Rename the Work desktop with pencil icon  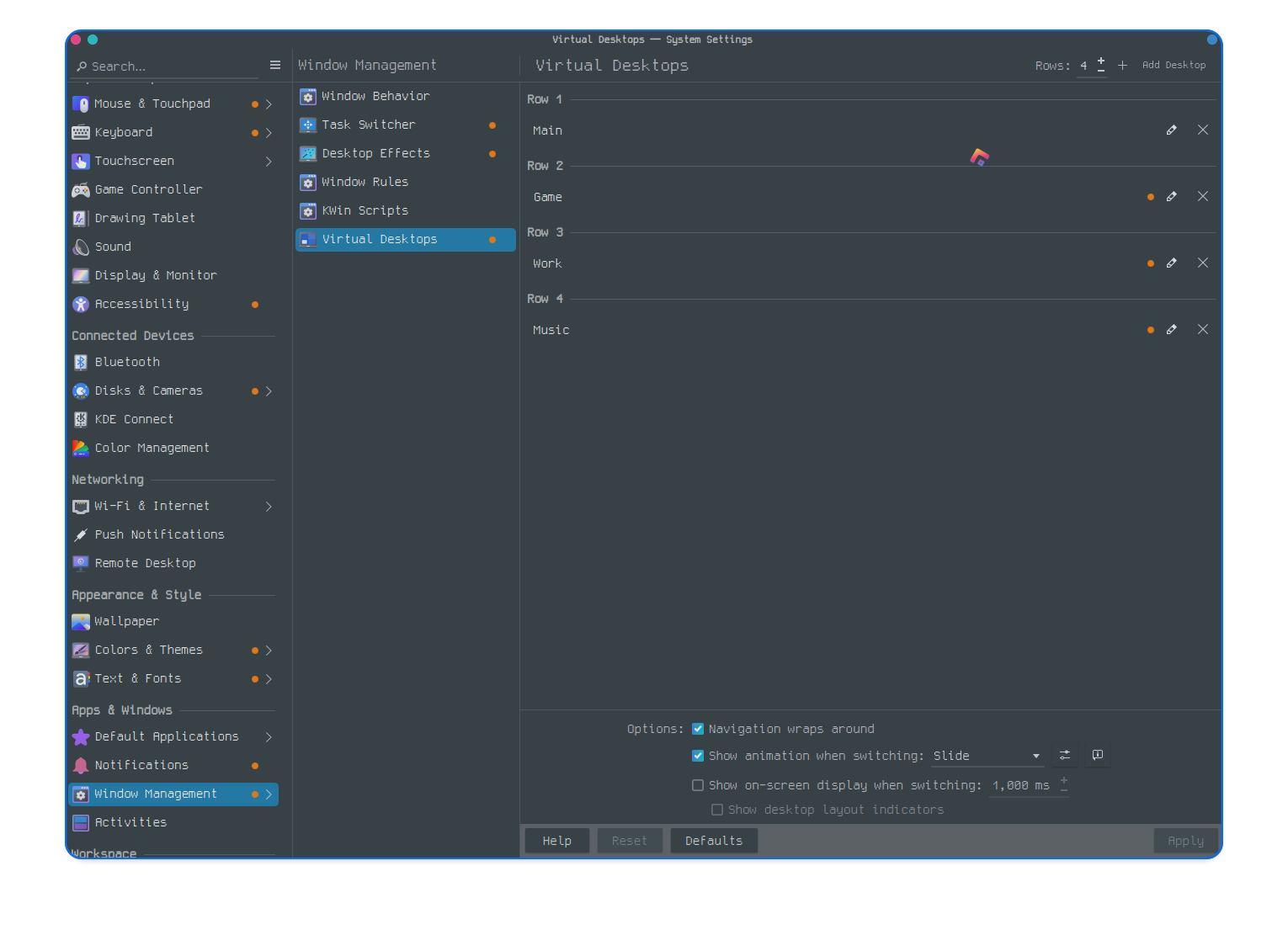pos(1171,263)
